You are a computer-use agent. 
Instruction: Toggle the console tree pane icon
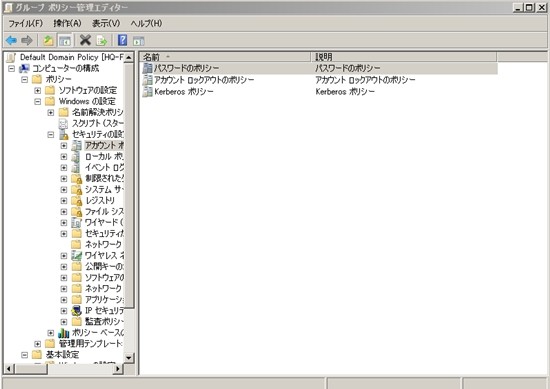[x=65, y=41]
